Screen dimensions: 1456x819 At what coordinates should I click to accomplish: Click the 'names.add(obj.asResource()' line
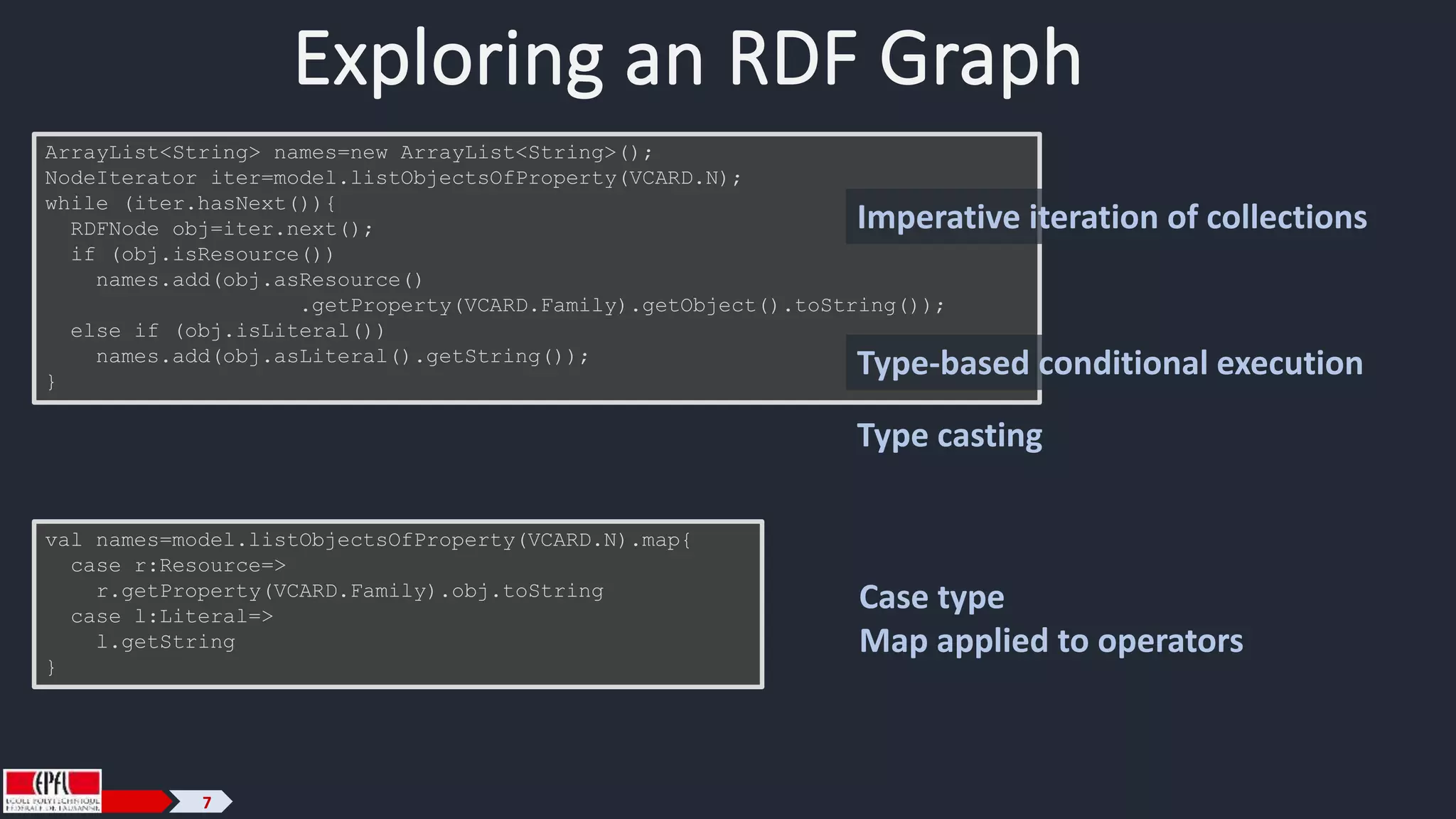coord(259,280)
